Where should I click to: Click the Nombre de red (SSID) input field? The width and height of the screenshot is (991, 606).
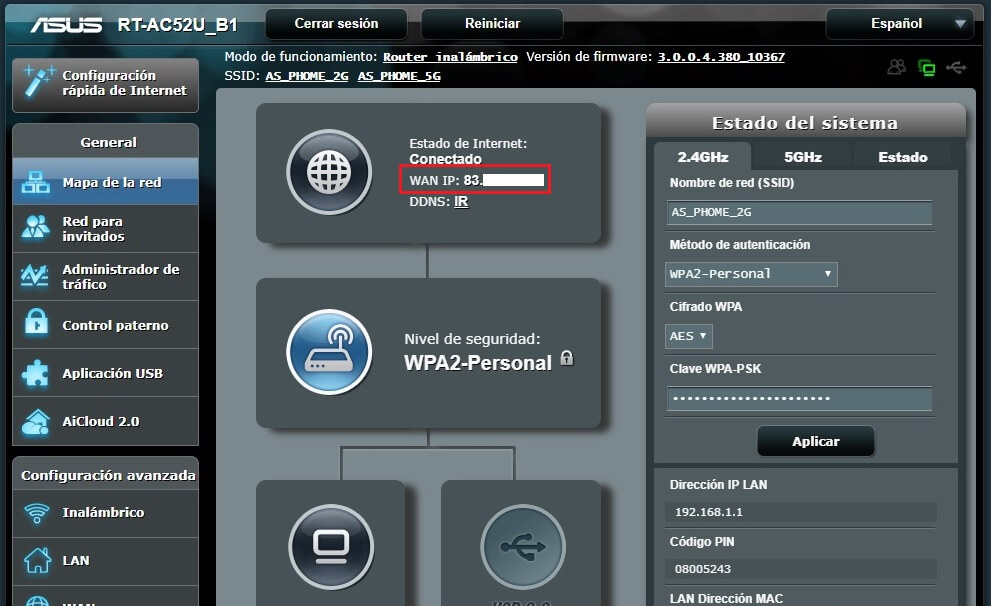click(799, 212)
